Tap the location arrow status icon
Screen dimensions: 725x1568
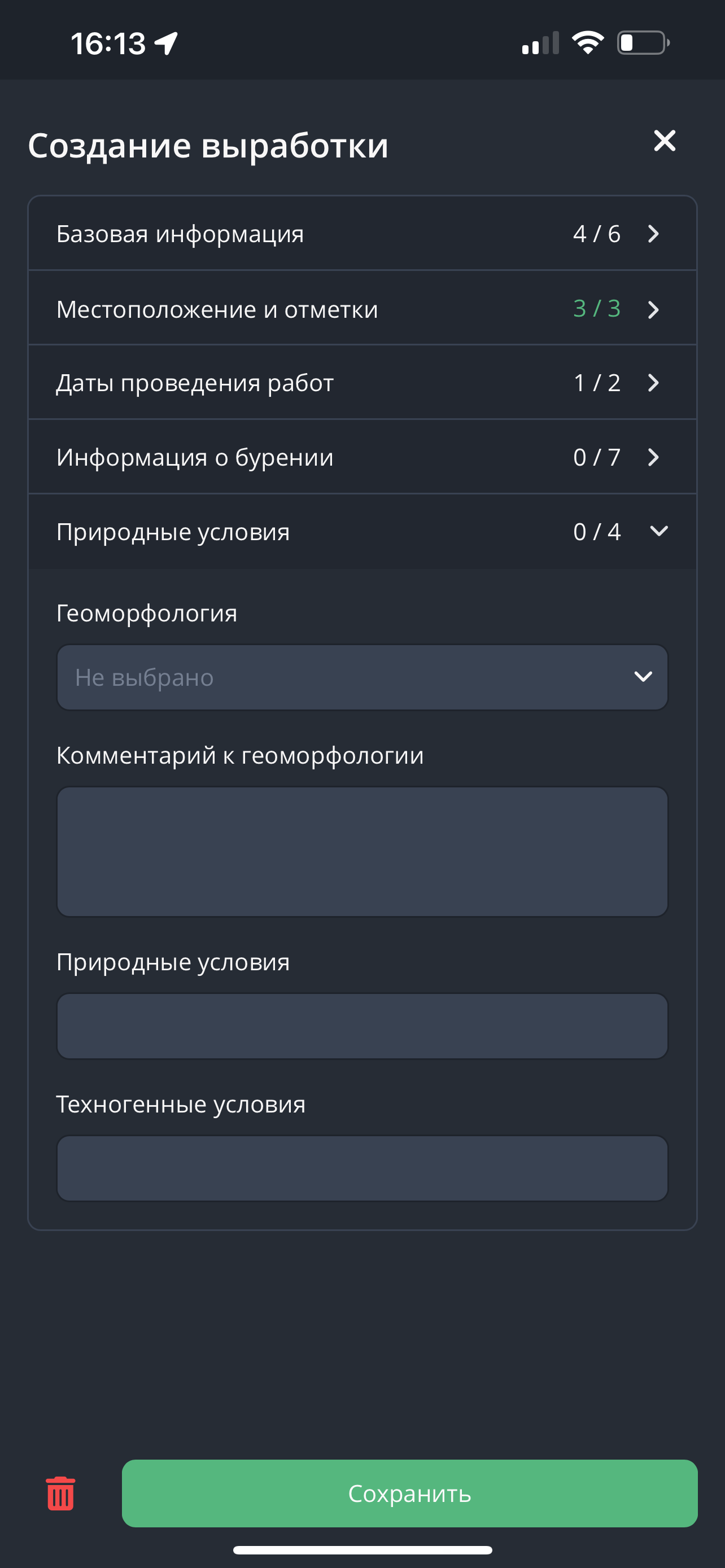[x=166, y=43]
